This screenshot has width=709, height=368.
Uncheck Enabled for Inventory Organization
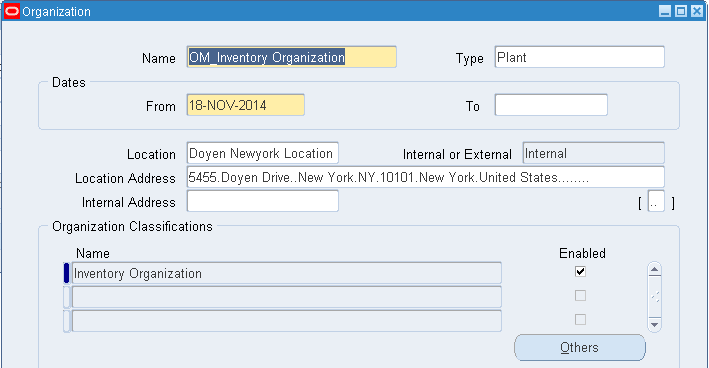[x=580, y=272]
